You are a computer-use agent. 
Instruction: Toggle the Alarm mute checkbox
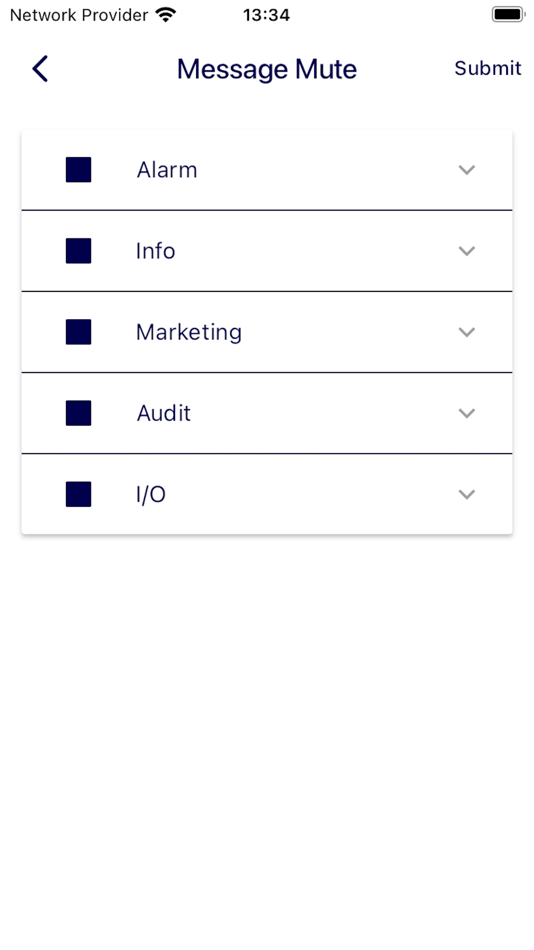[x=79, y=170]
